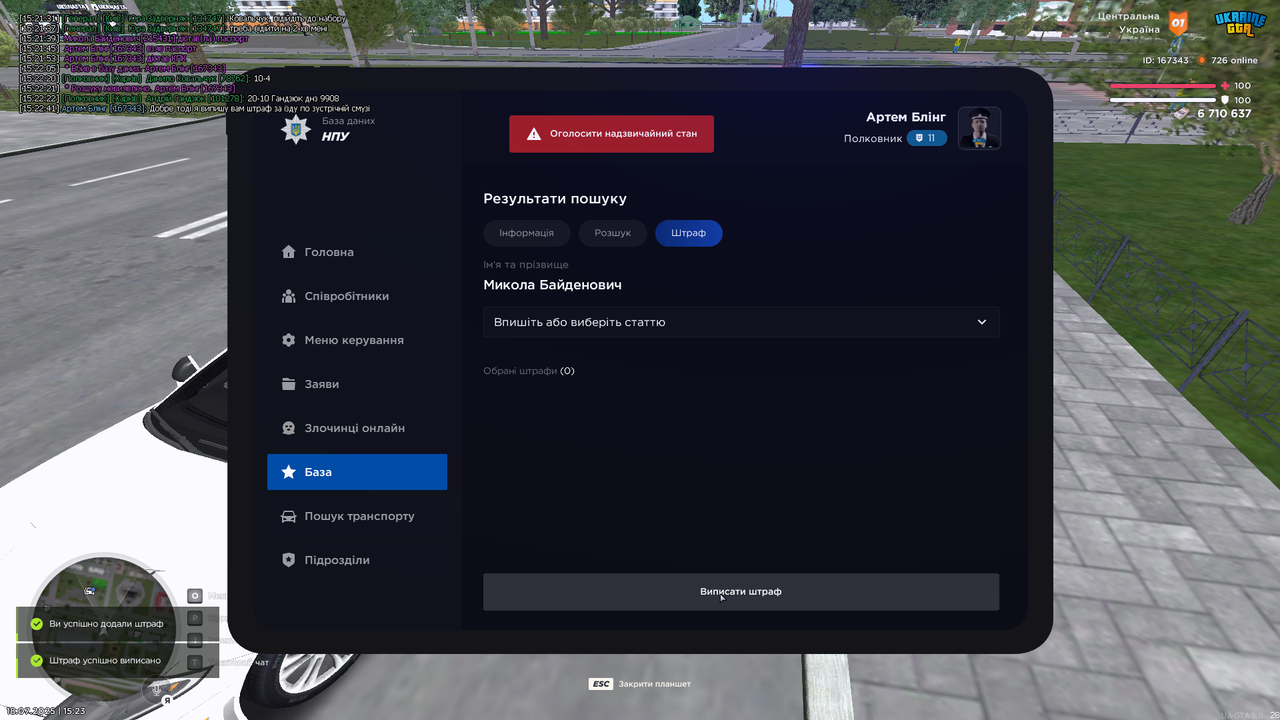Click the Ukraine GTA logo

click(1240, 23)
